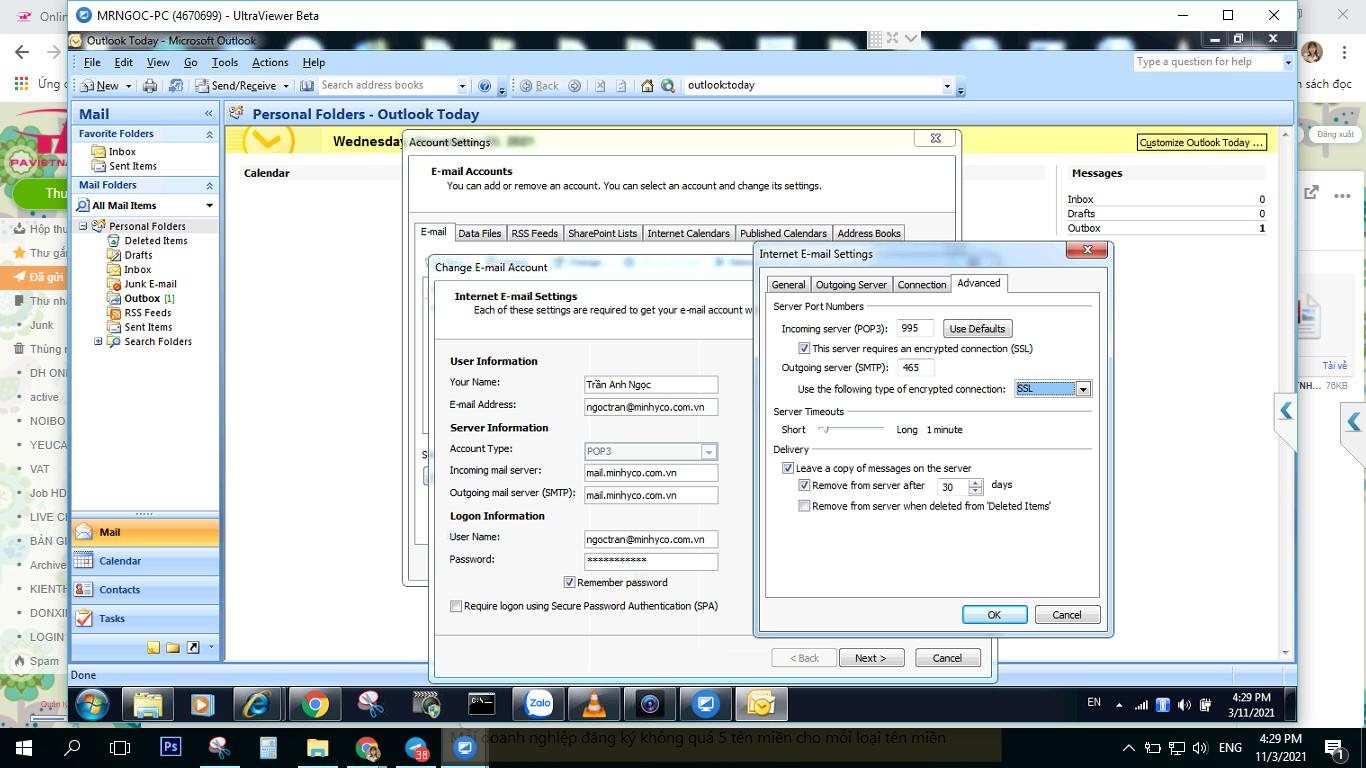Click Use Defaults button
The height and width of the screenshot is (768, 1366).
(x=977, y=328)
